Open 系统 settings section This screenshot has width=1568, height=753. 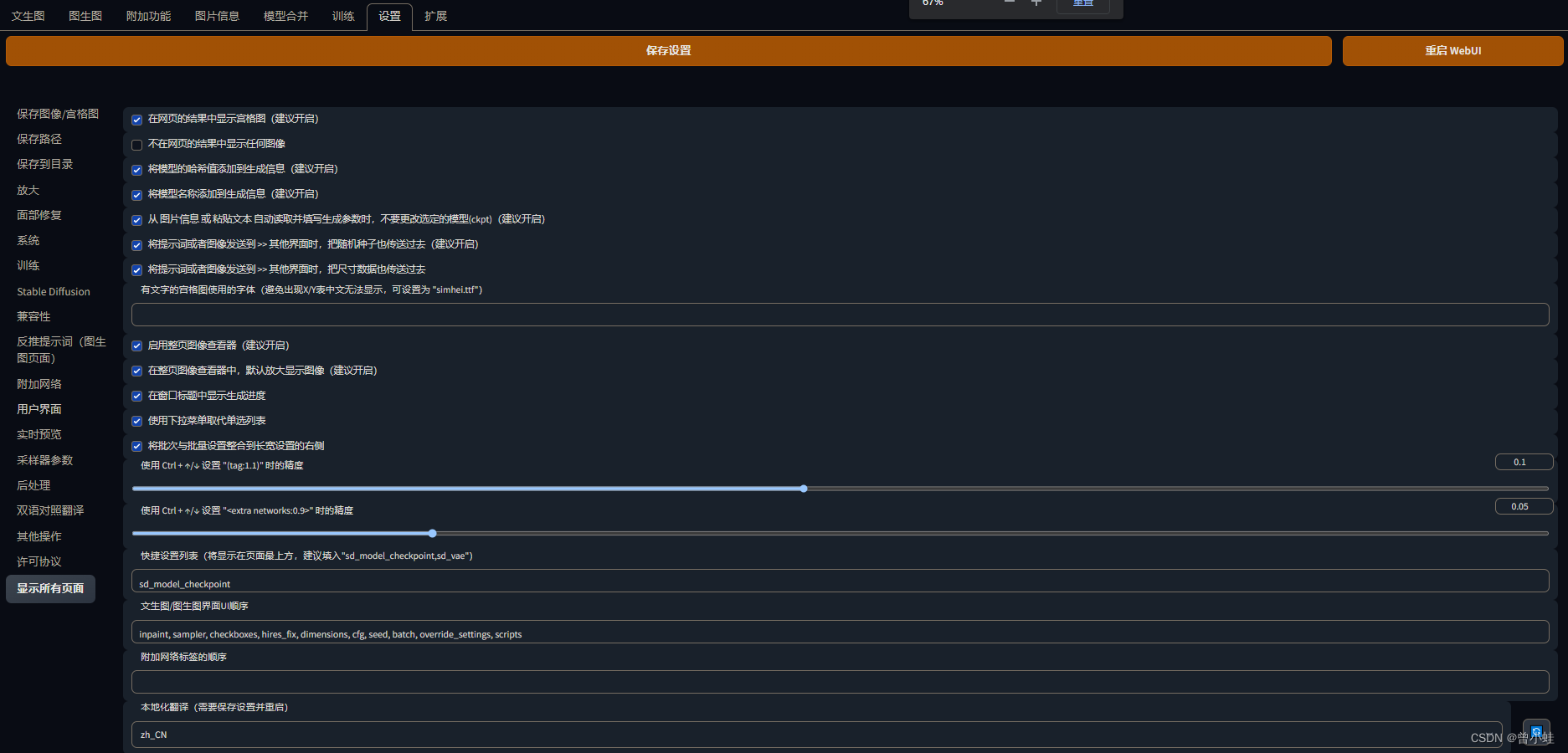click(28, 240)
